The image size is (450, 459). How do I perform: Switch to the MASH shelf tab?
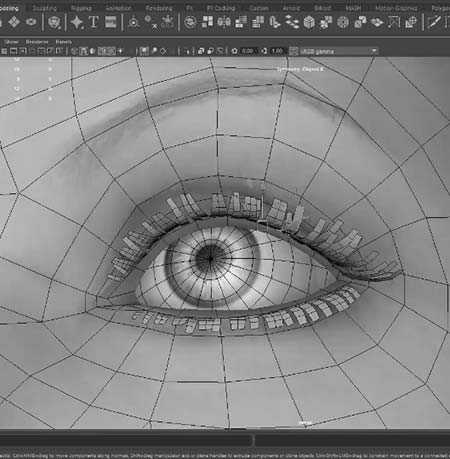(353, 8)
